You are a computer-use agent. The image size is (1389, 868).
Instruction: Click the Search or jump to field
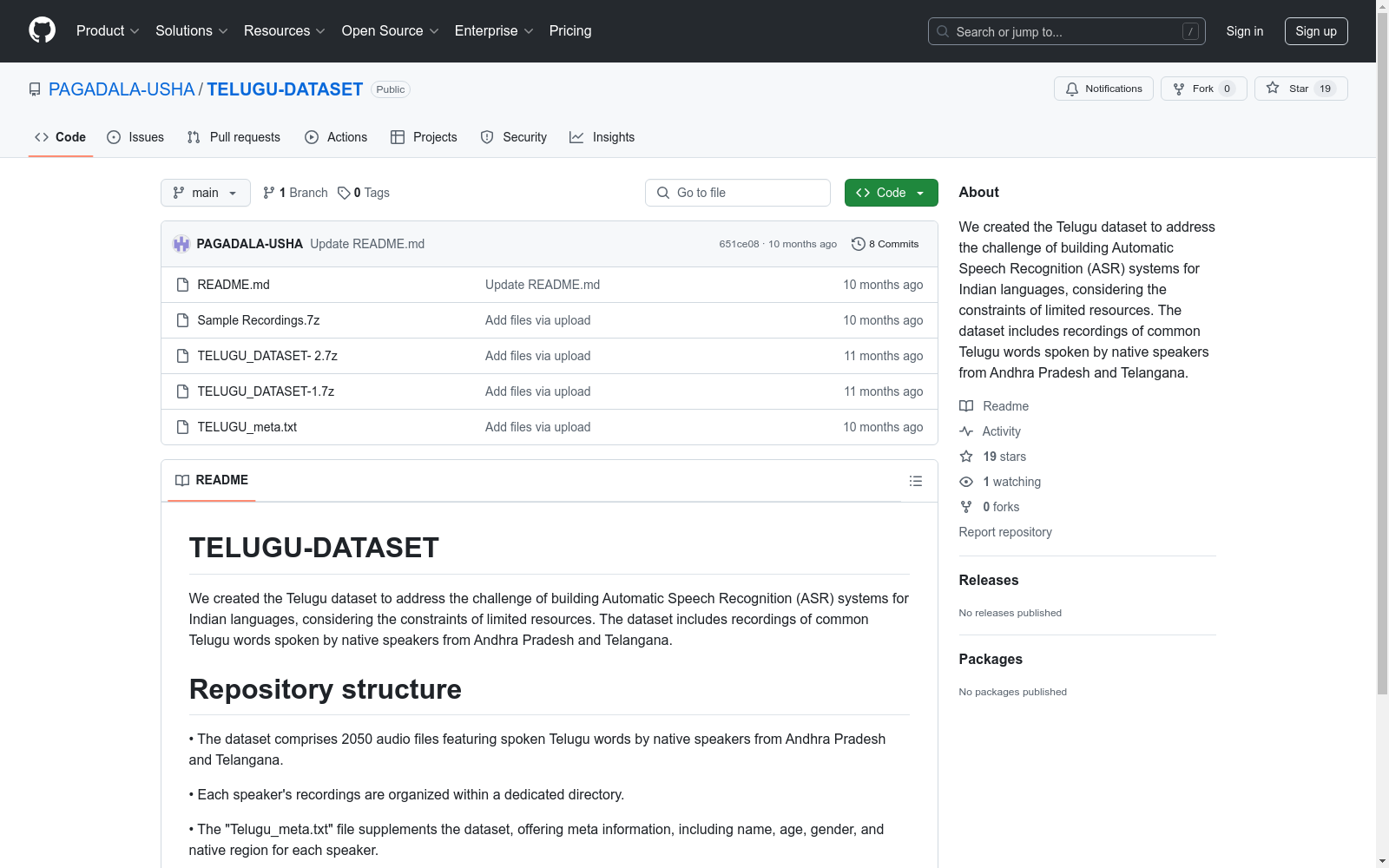pyautogui.click(x=1067, y=31)
